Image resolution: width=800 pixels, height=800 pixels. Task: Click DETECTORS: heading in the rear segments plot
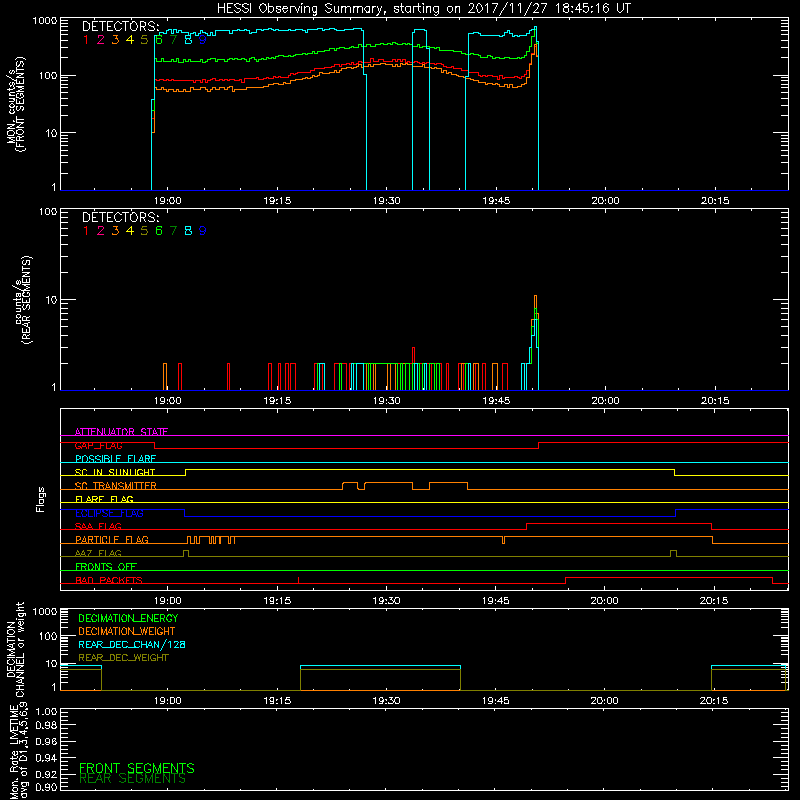[121, 218]
